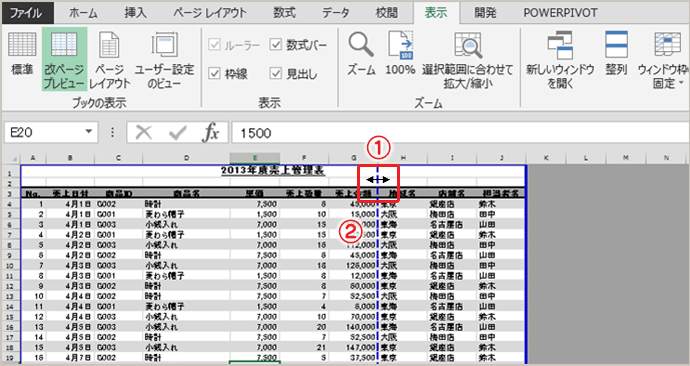Click the cell with 147,000
Screen dimensions: 690x366
[x=353, y=347]
